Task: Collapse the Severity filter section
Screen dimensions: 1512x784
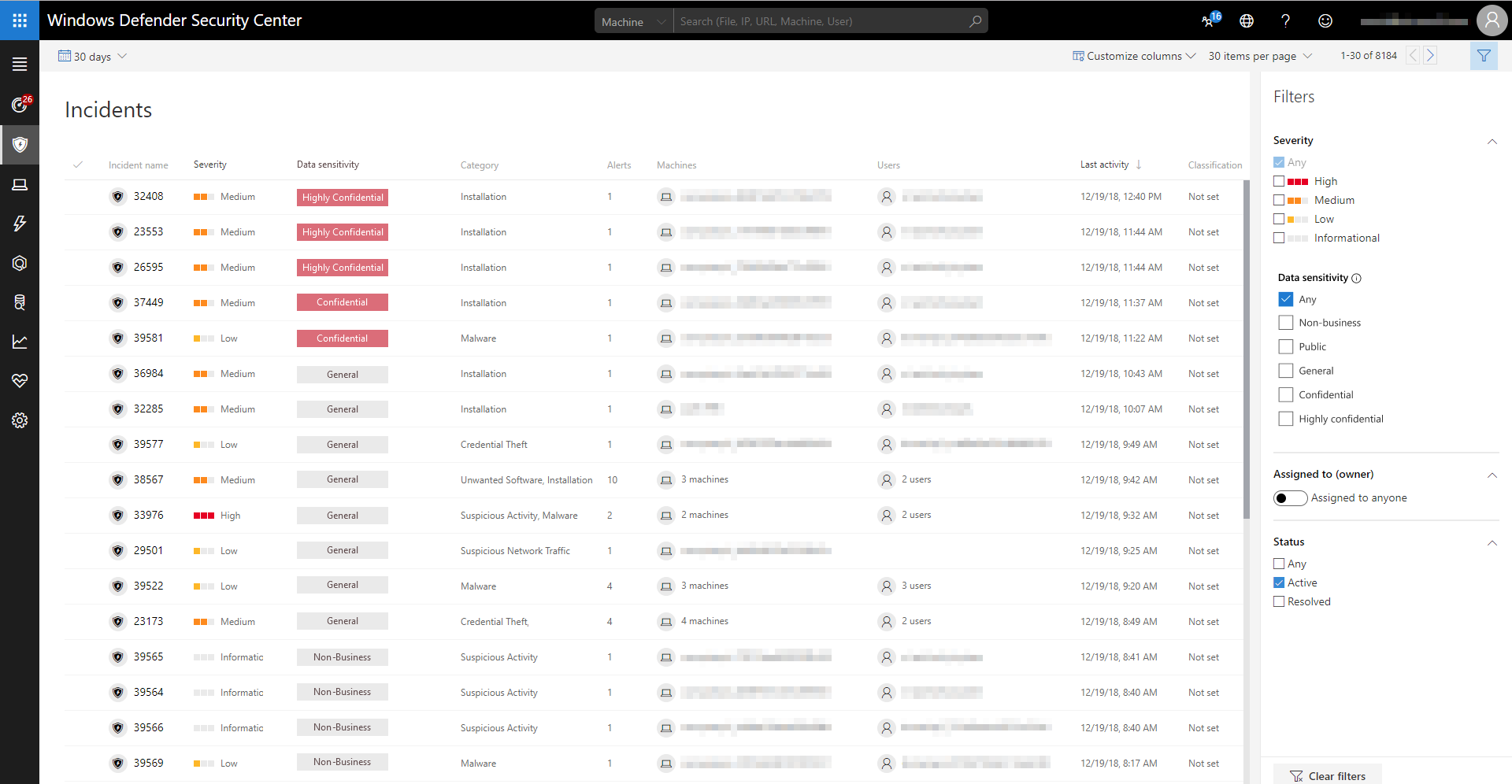Action: pos(1492,142)
